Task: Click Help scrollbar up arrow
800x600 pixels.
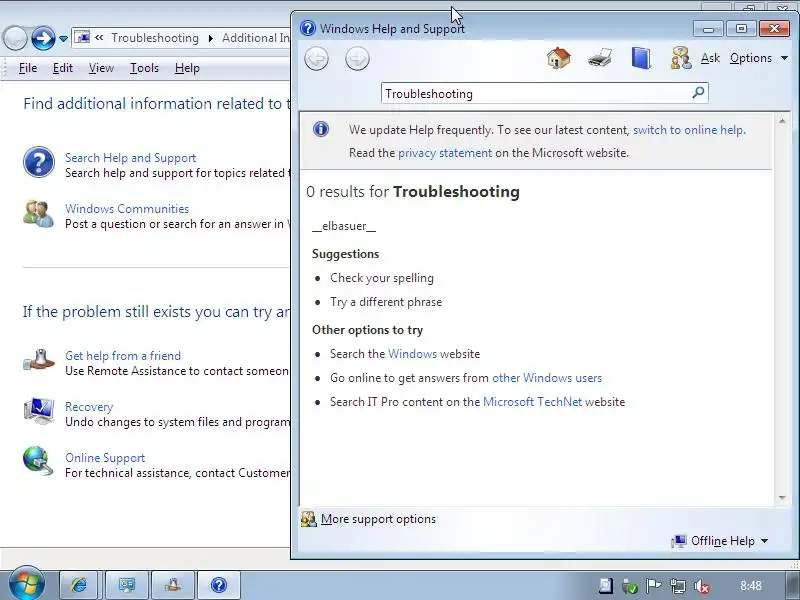Action: (x=782, y=121)
